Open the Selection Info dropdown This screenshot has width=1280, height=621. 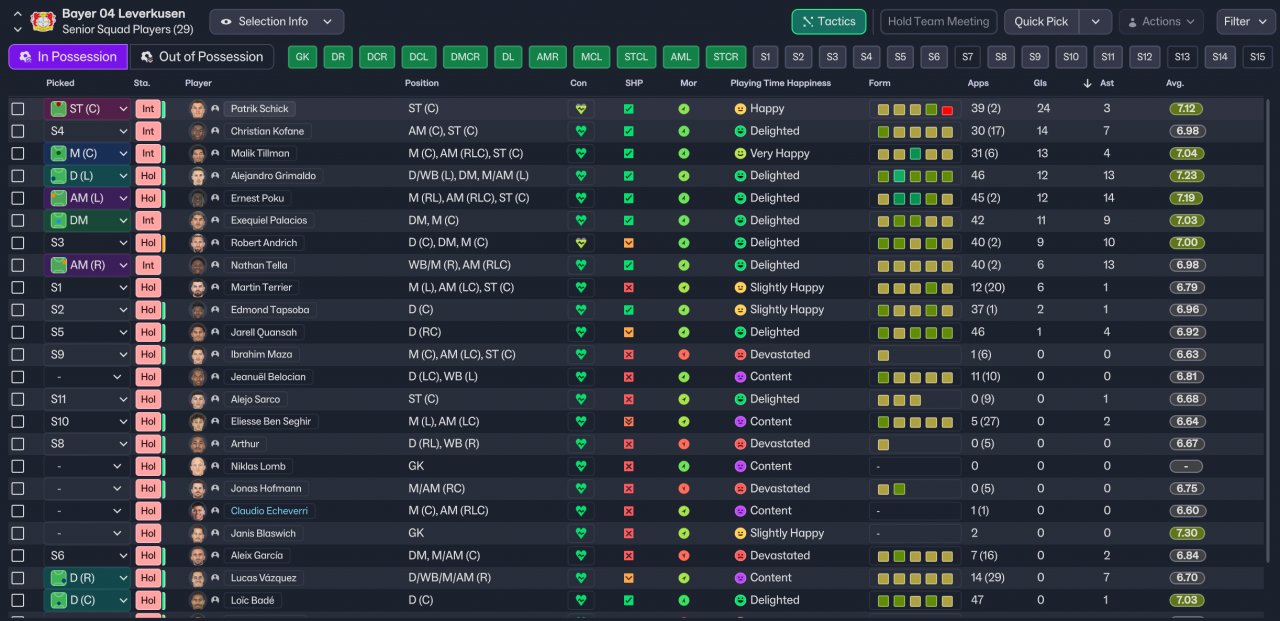[277, 22]
